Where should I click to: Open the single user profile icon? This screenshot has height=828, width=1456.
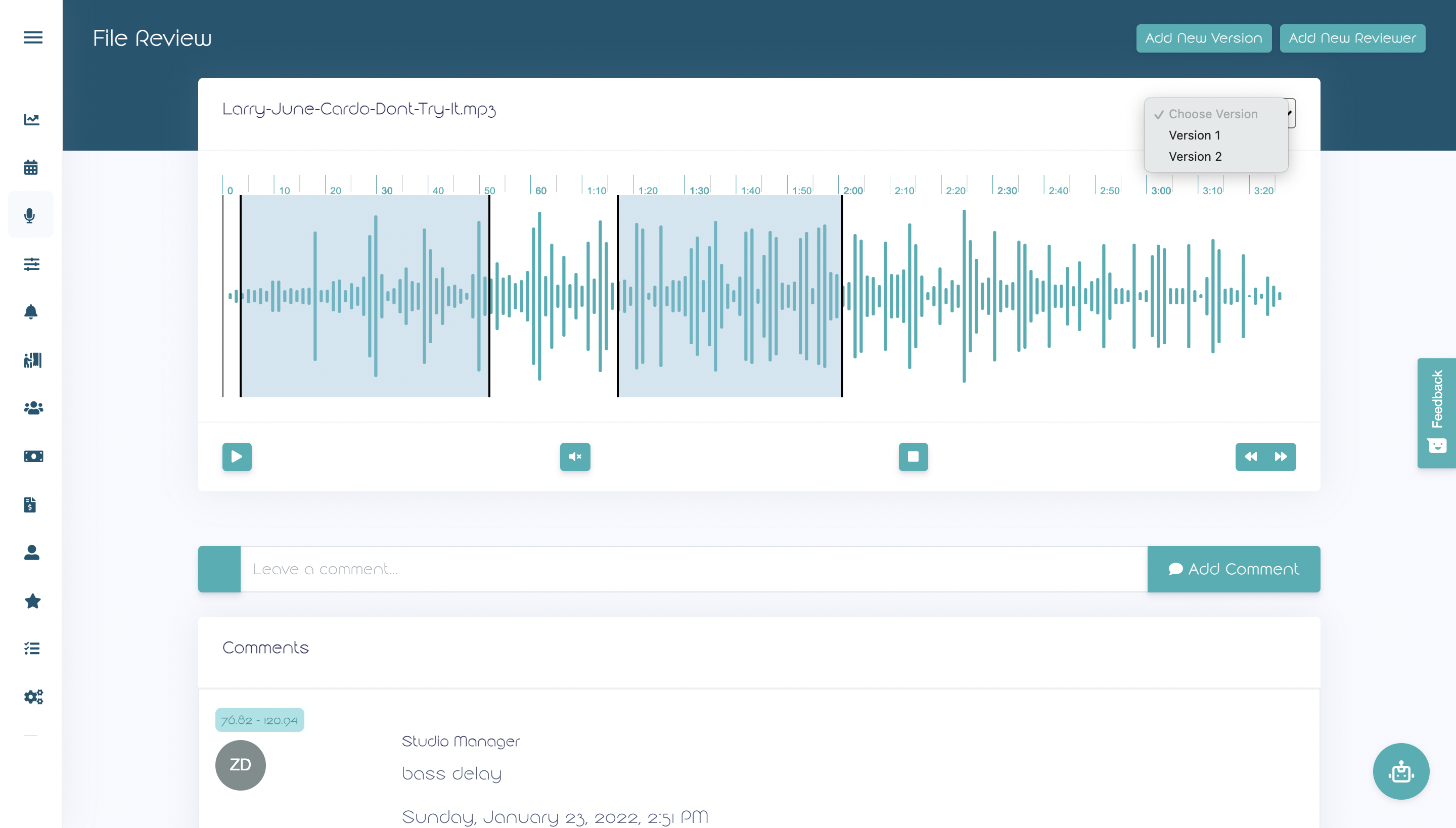pos(32,552)
